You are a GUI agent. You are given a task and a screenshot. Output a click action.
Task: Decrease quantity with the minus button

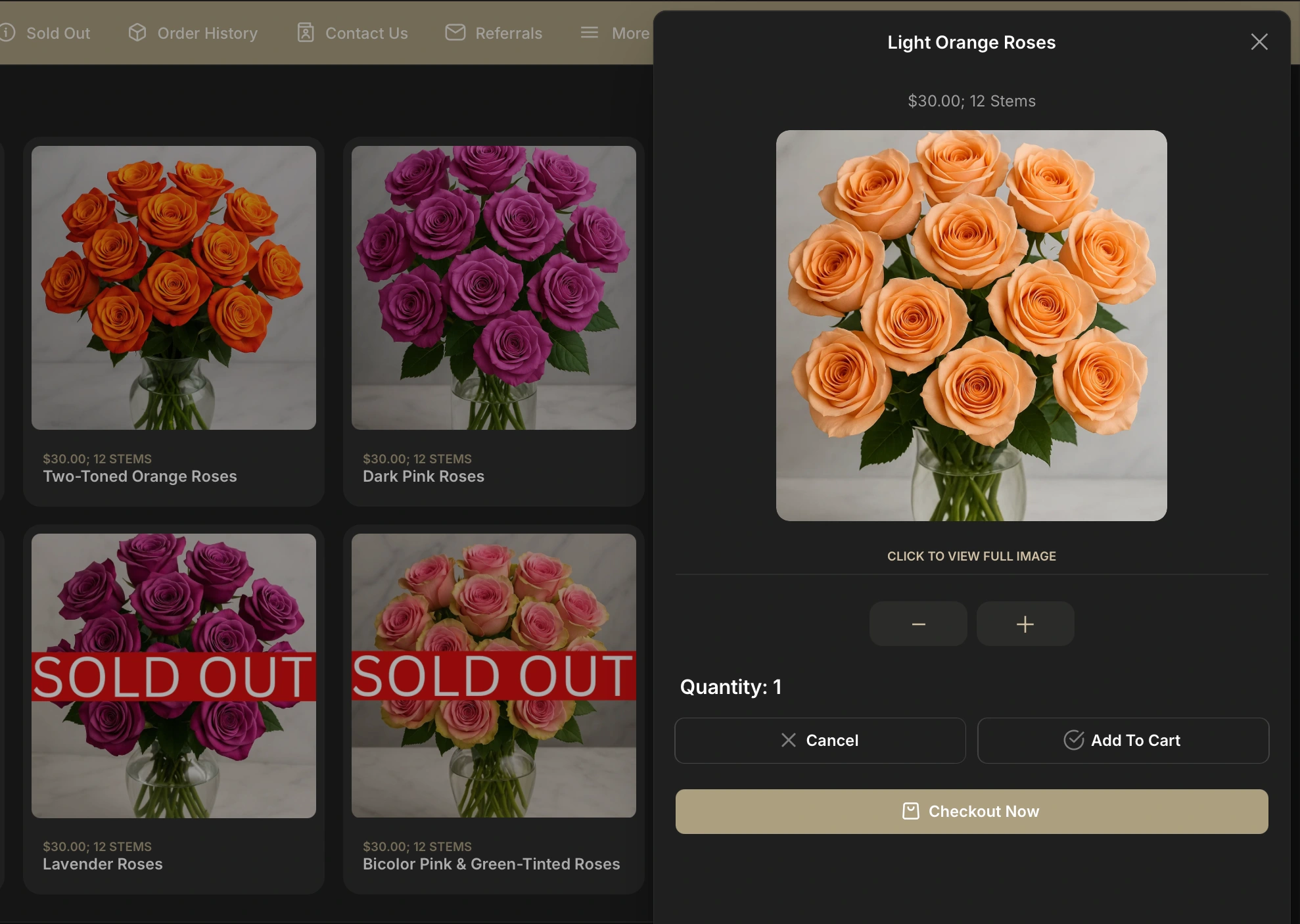click(917, 624)
